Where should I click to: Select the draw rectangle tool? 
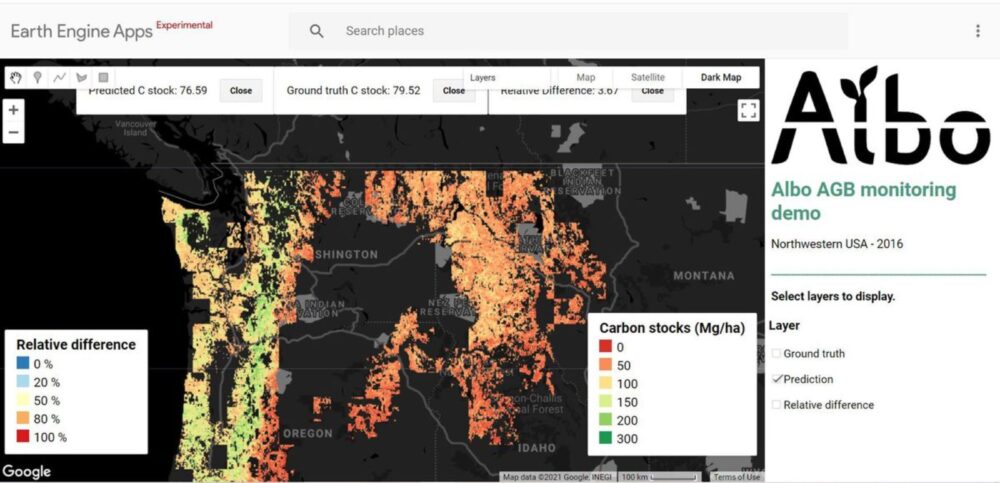click(103, 77)
